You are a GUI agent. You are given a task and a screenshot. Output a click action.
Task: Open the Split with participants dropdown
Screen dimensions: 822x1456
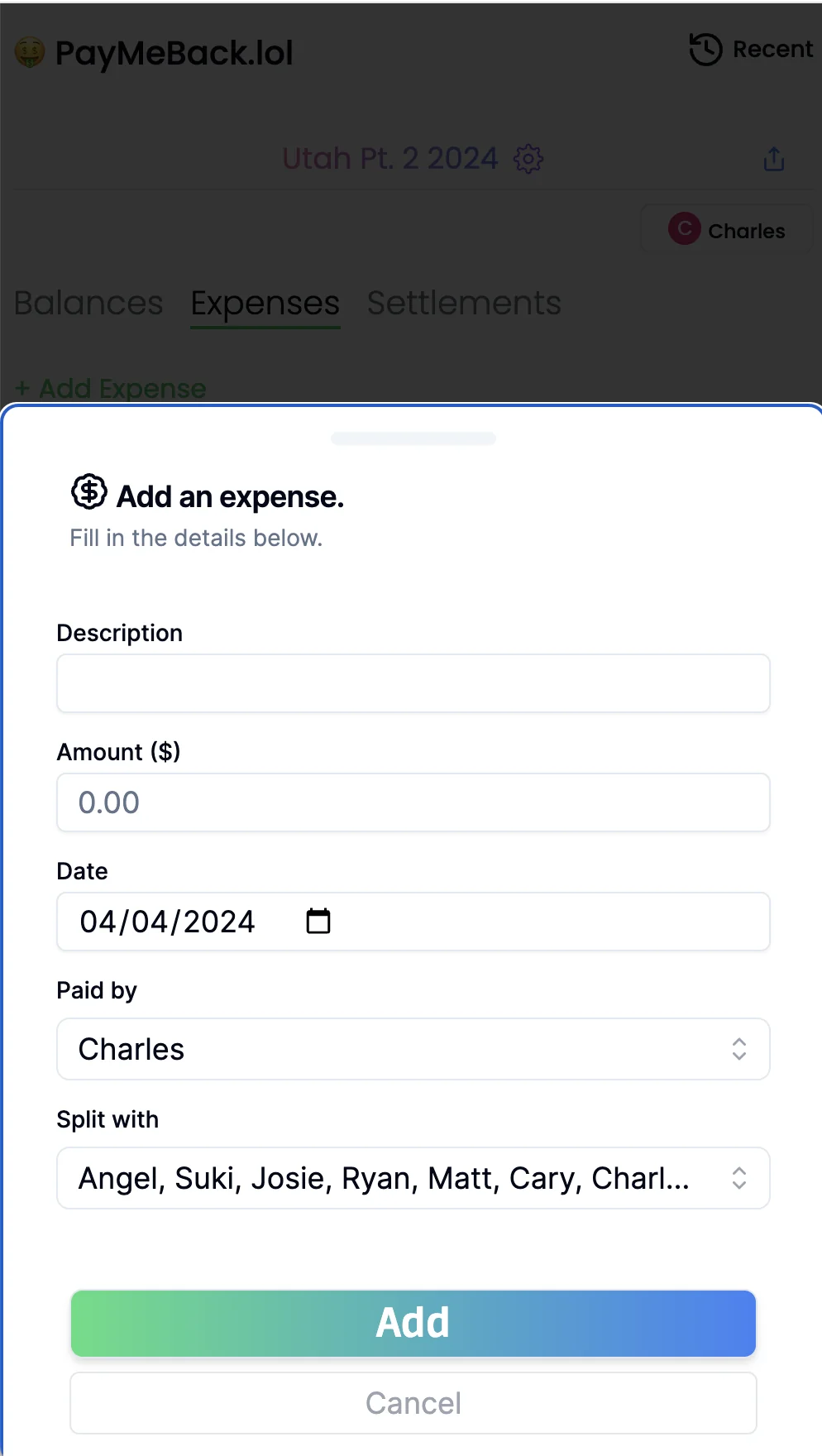tap(413, 1178)
